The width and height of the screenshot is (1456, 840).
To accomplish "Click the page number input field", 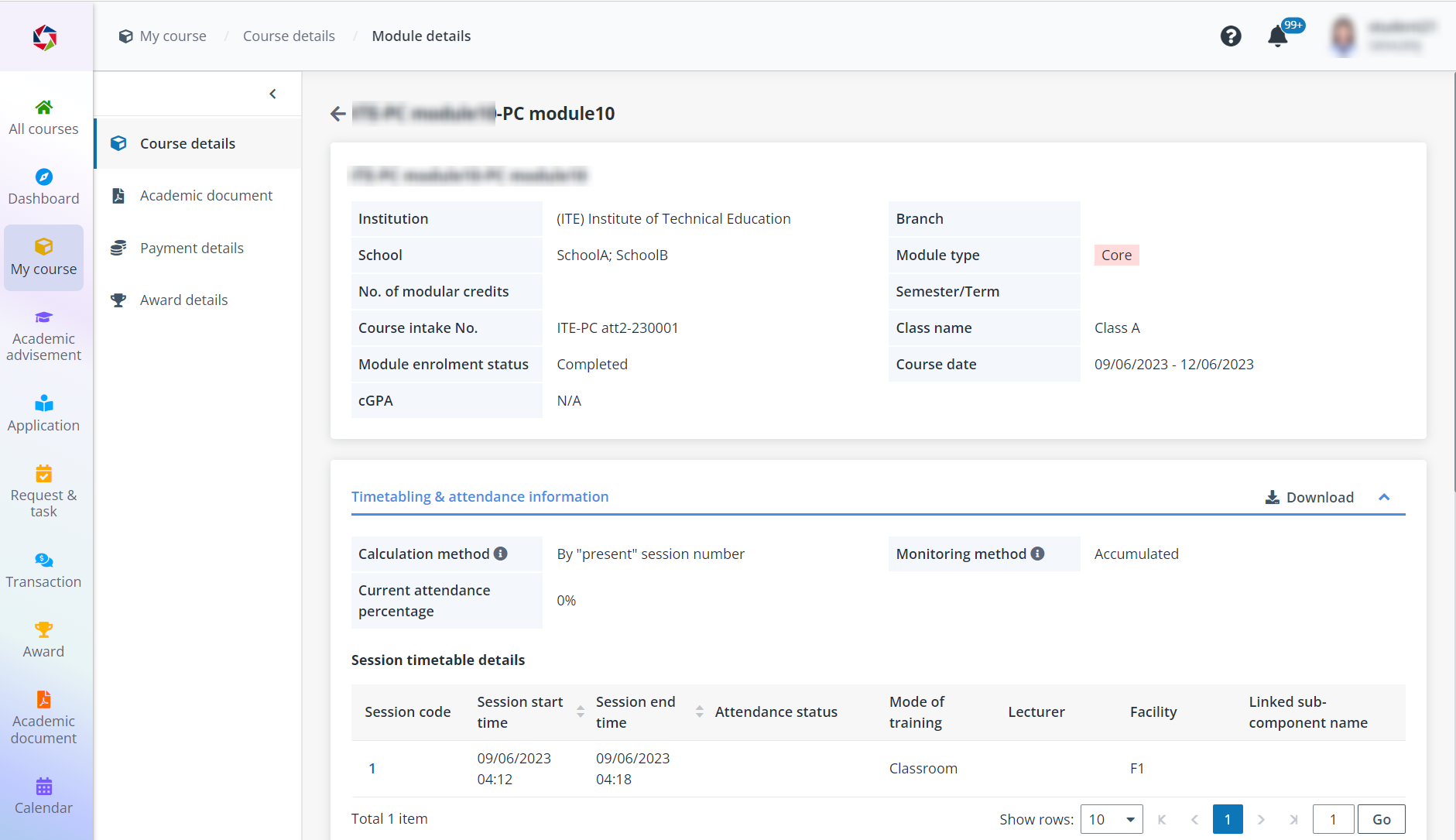I will [x=1332, y=818].
